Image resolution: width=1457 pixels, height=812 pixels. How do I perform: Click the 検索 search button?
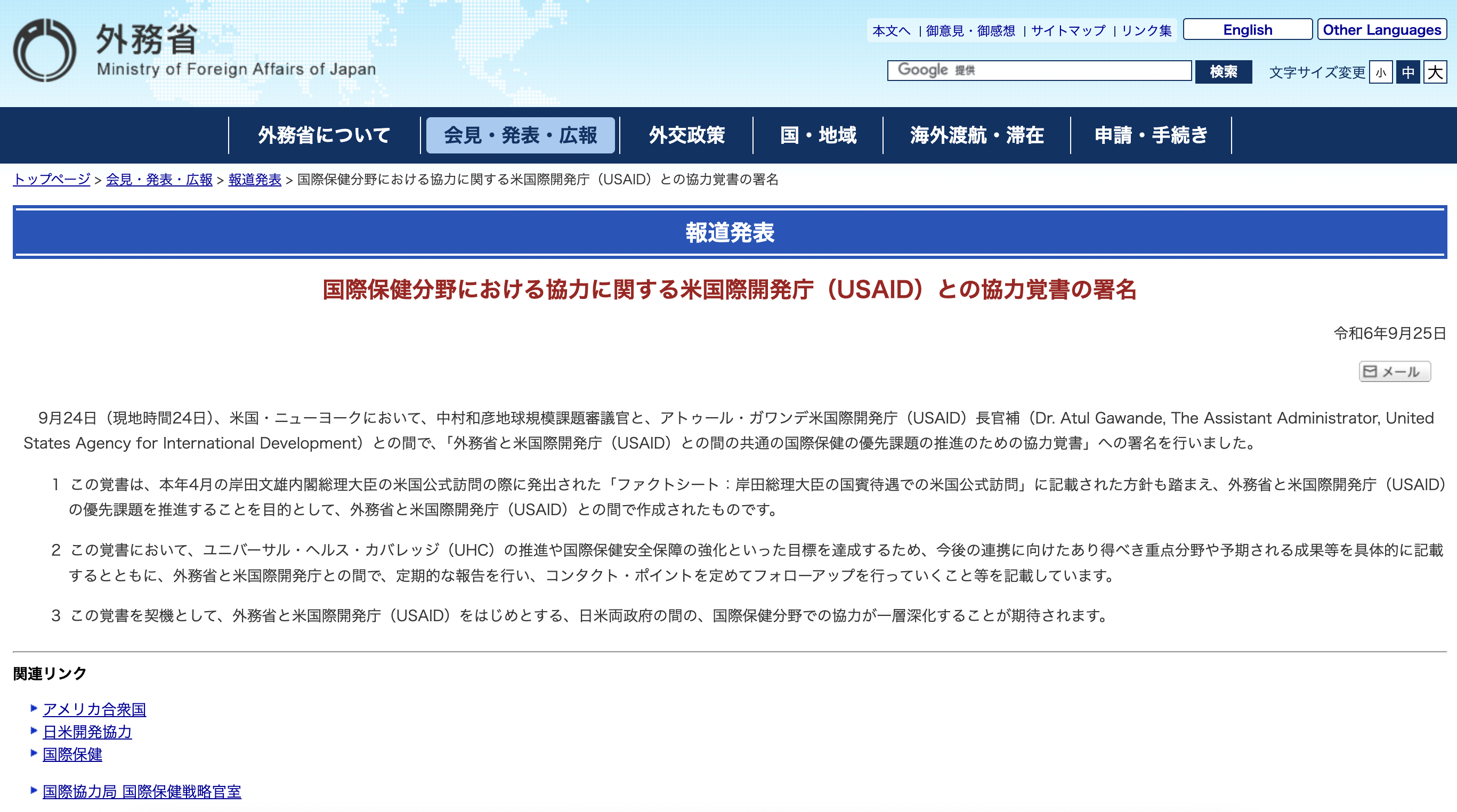1224,72
